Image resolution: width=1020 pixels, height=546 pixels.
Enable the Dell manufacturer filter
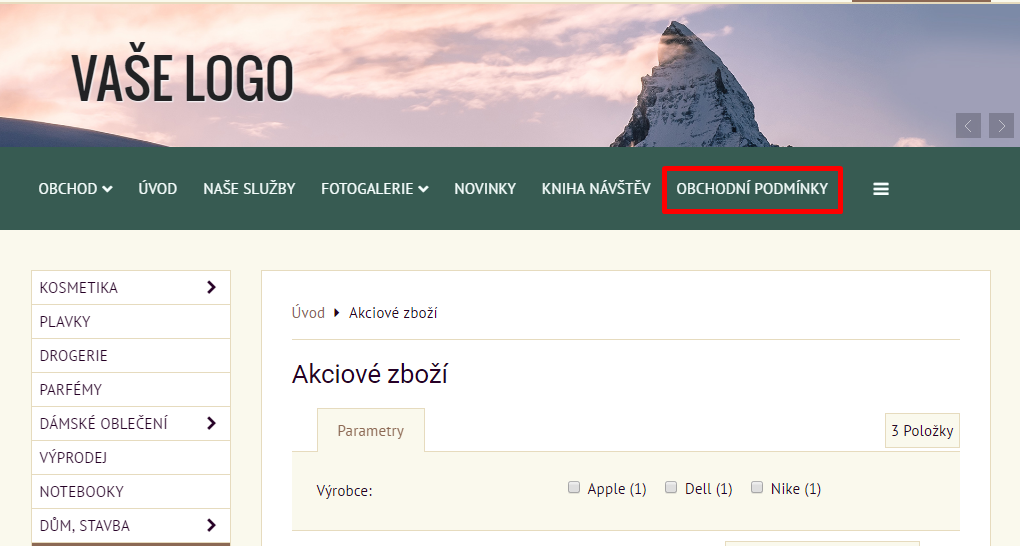coord(672,488)
